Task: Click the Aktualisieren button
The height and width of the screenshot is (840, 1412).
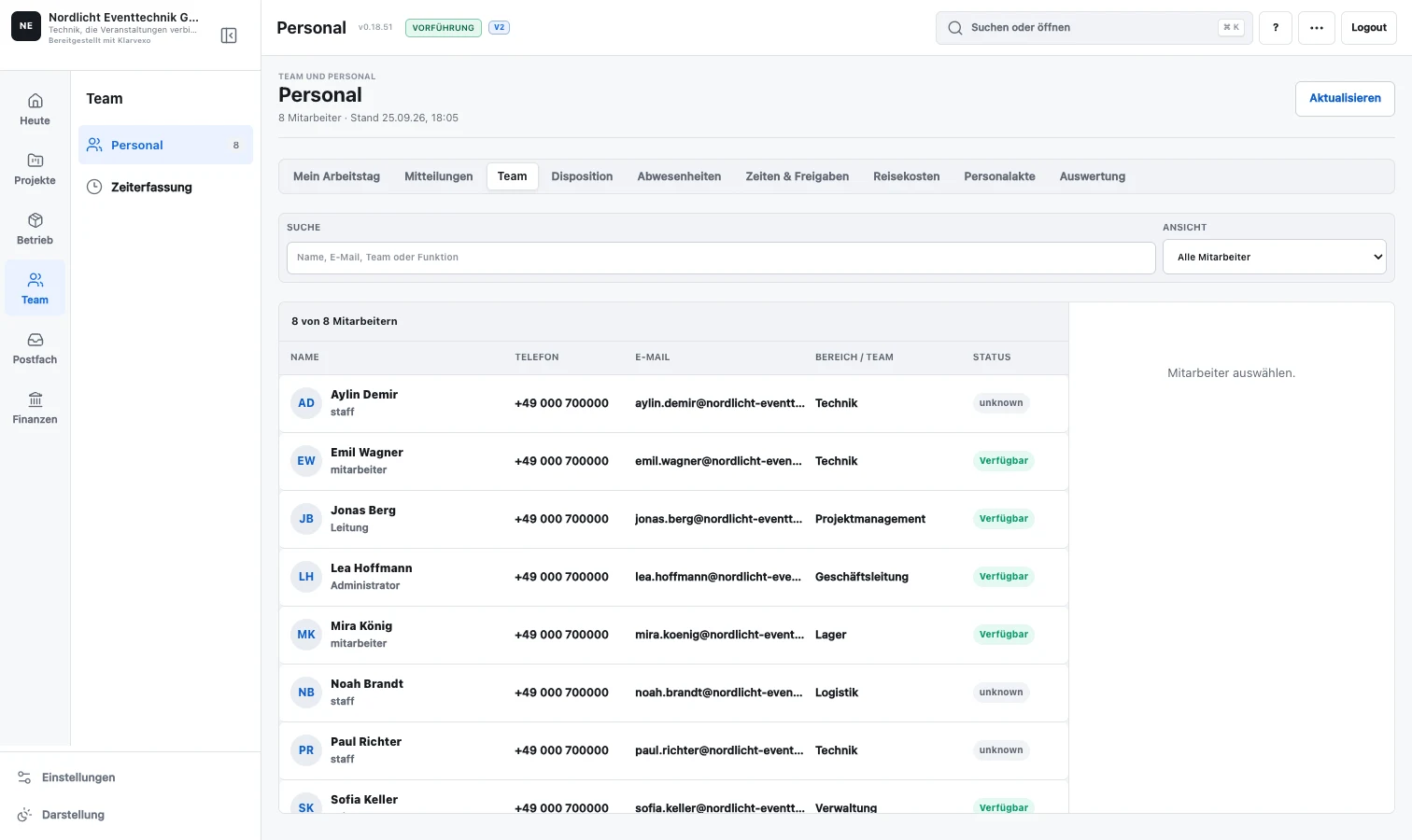Action: tap(1345, 99)
